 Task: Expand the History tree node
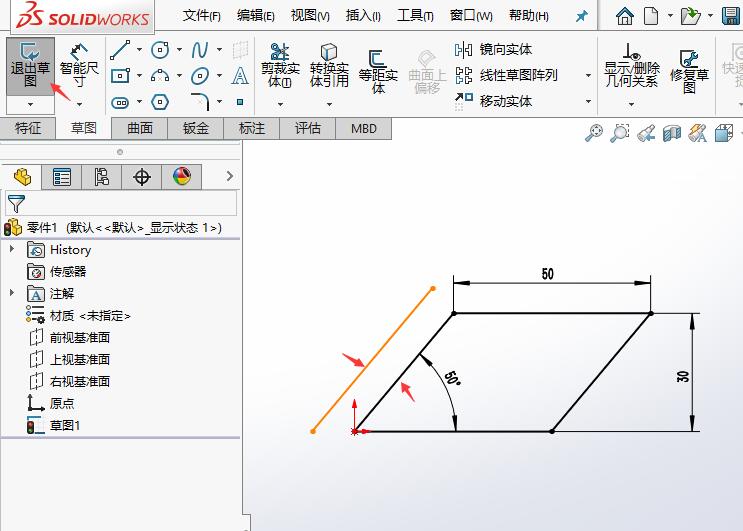[12, 249]
